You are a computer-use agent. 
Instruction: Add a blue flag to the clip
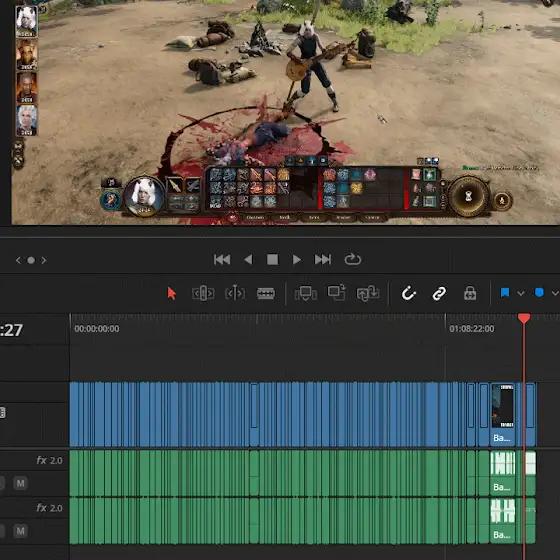[x=505, y=293]
